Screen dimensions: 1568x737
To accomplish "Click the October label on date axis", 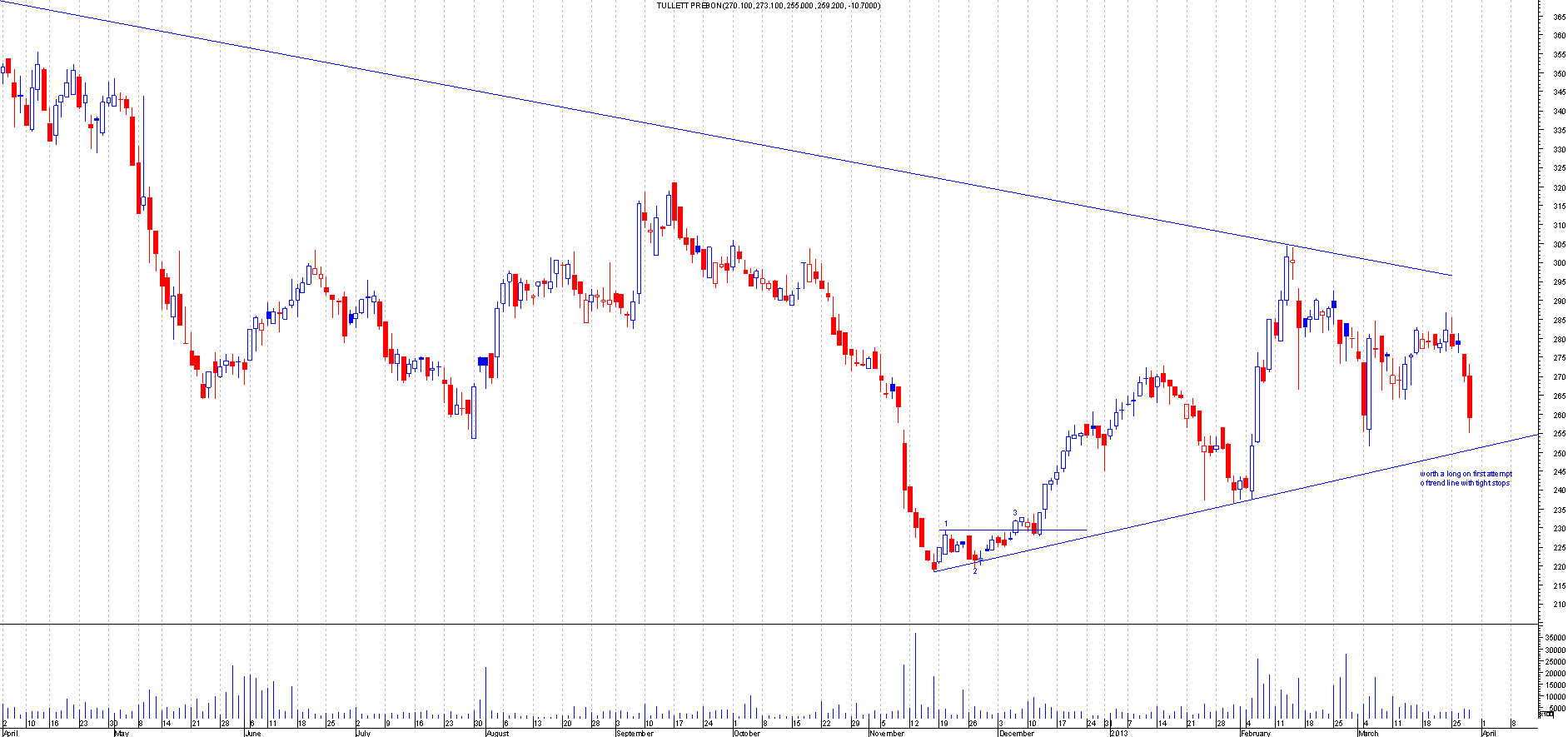I will click(747, 733).
